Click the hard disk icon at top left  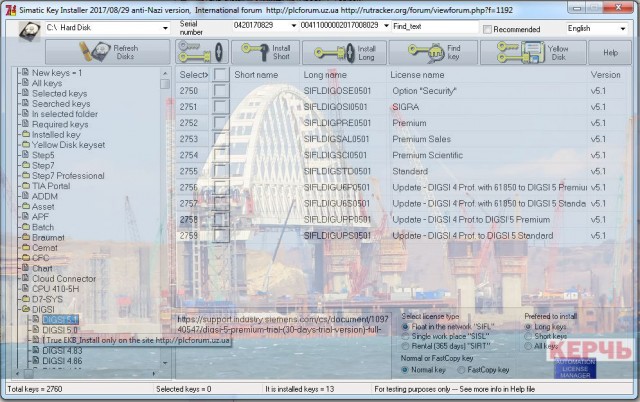pos(29,31)
